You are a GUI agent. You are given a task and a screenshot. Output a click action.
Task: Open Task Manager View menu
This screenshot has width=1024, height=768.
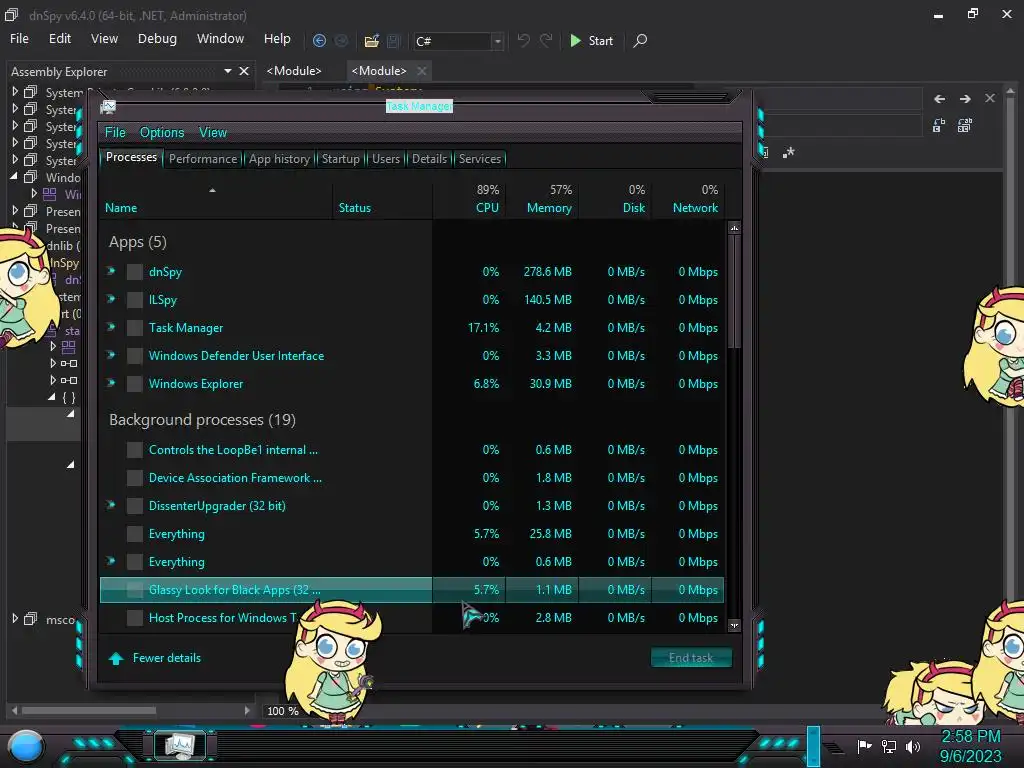pyautogui.click(x=213, y=133)
